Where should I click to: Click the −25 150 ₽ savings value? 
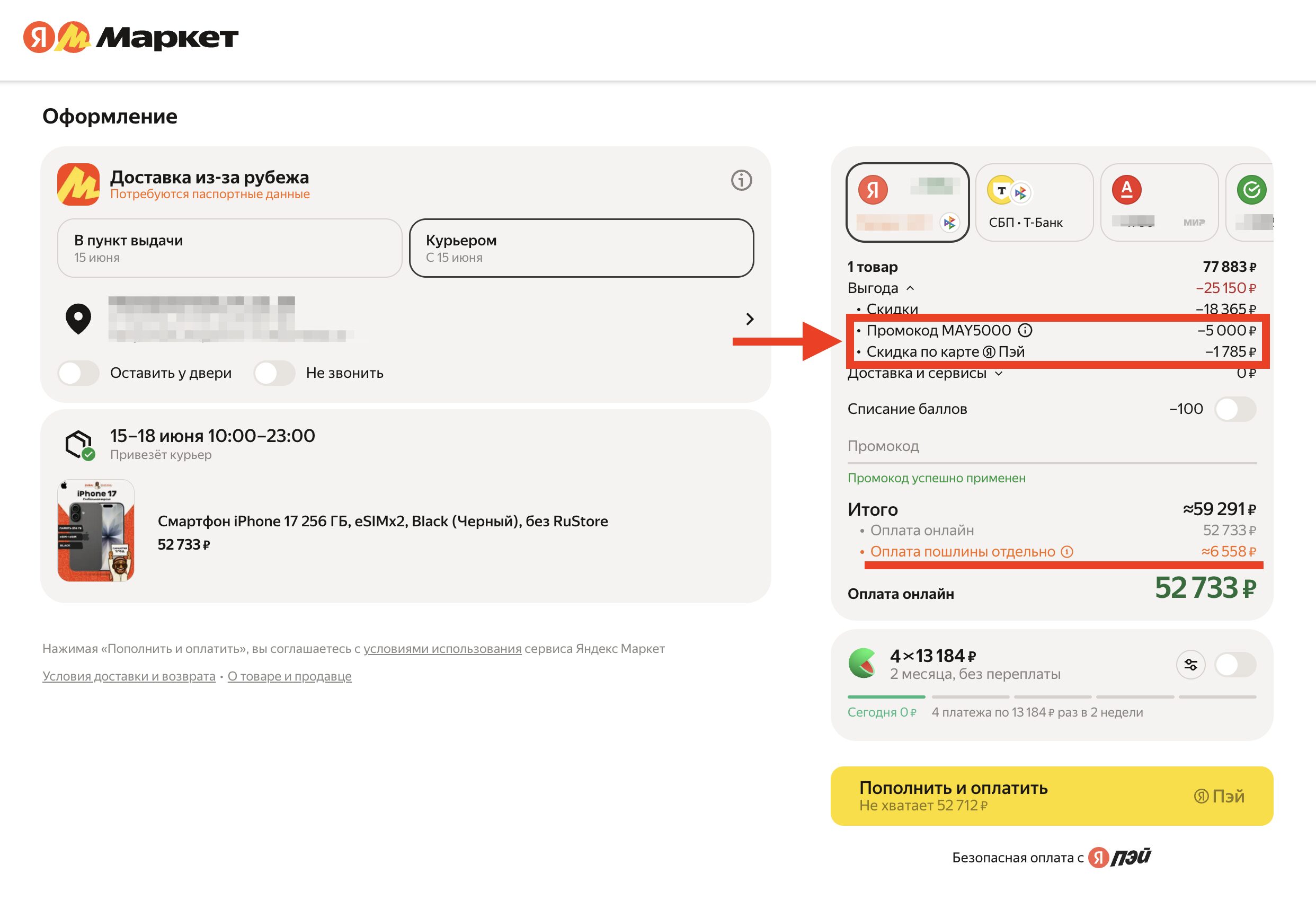click(x=1225, y=288)
